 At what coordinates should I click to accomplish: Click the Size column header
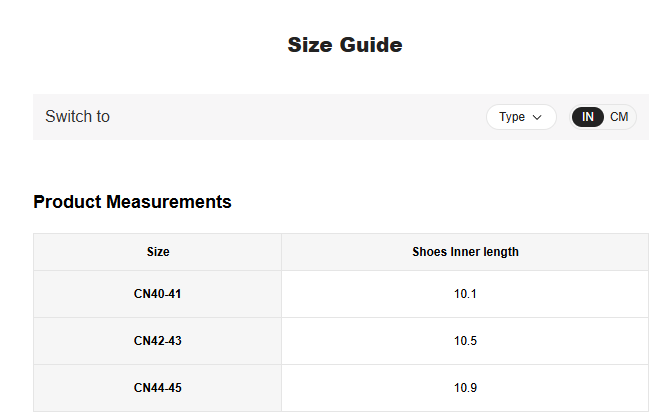click(x=158, y=252)
